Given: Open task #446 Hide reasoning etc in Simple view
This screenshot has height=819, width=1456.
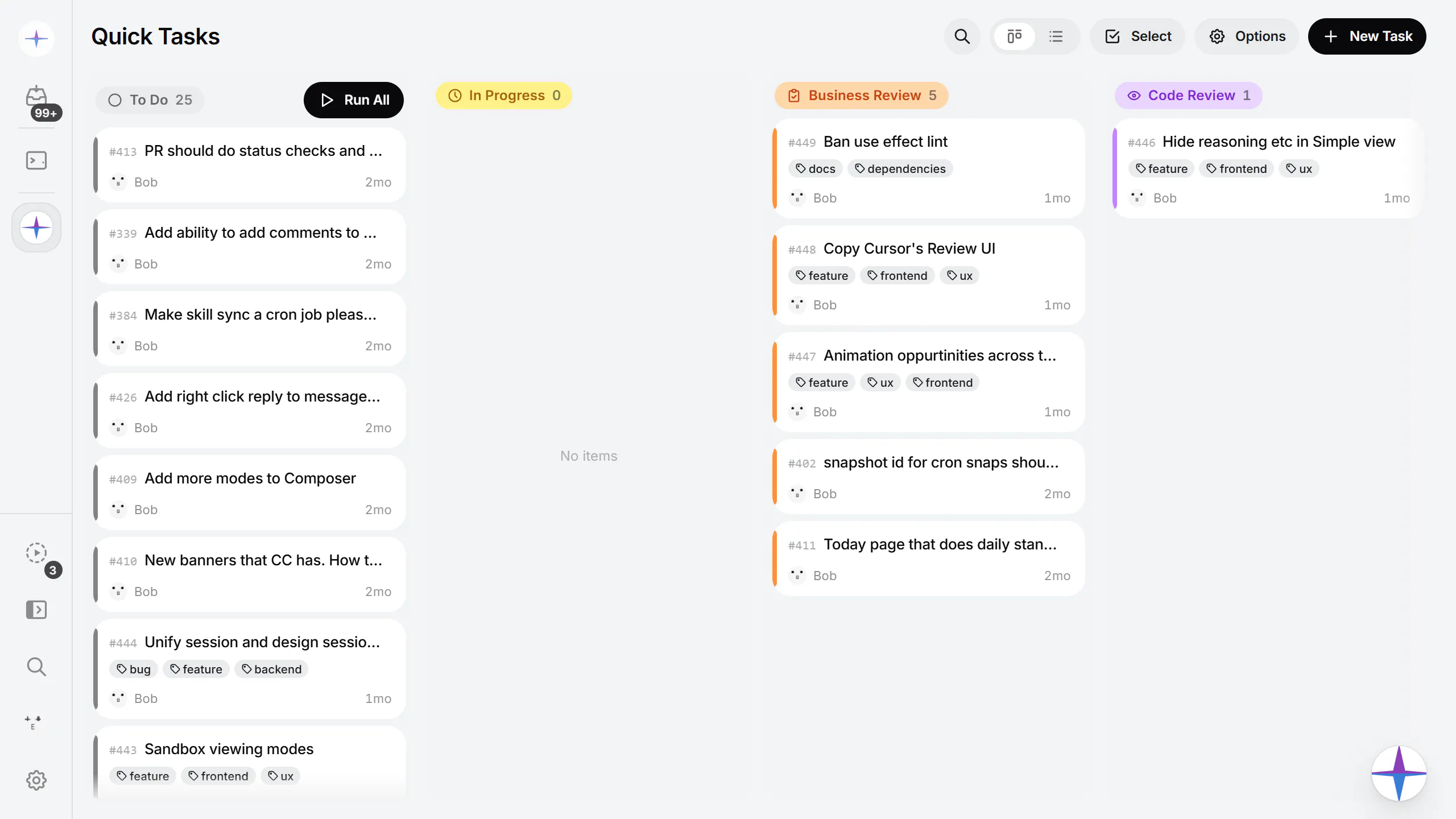Looking at the screenshot, I should pos(1268,168).
